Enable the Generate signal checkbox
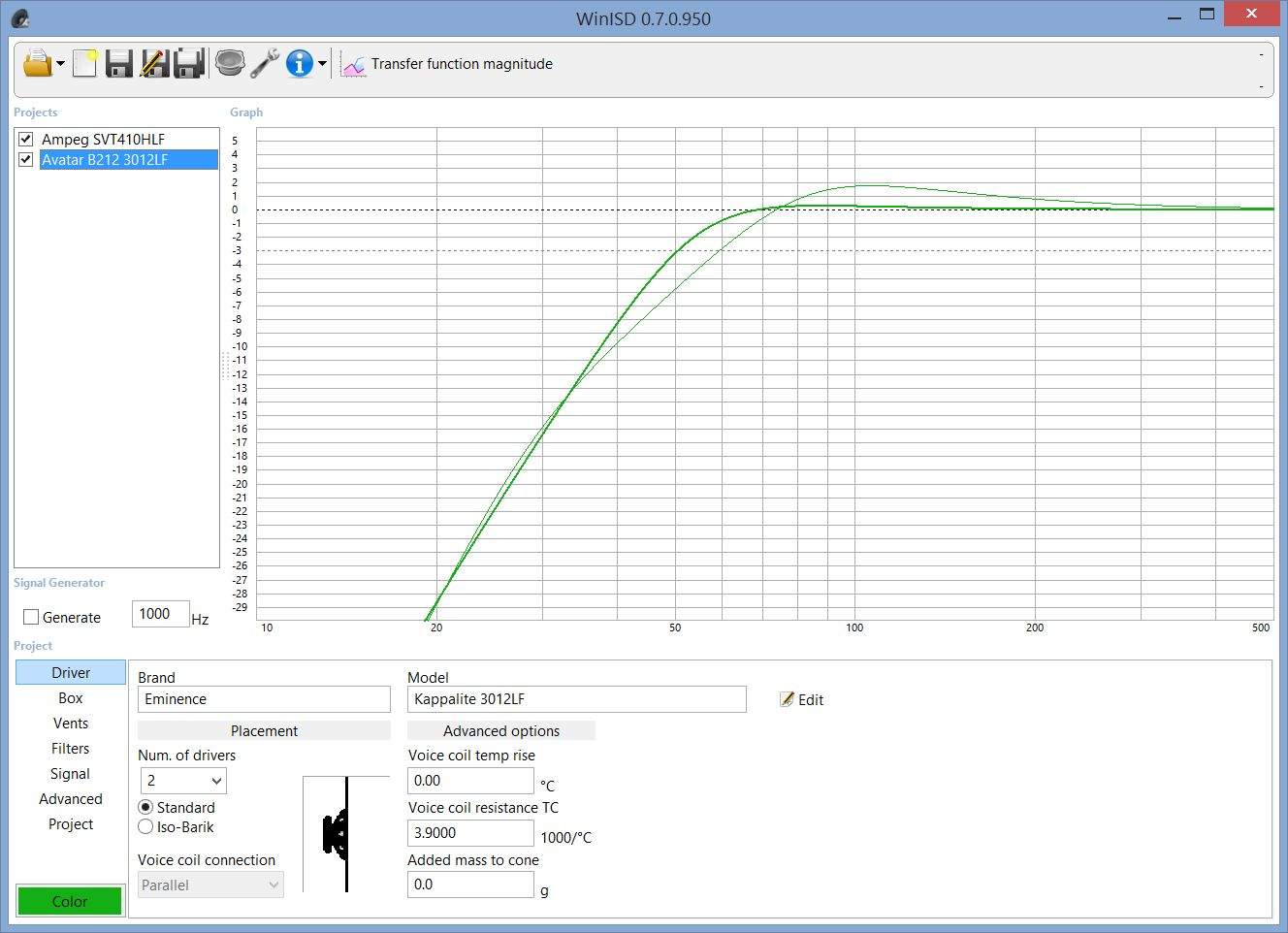Viewport: 1288px width, 933px height. click(31, 617)
